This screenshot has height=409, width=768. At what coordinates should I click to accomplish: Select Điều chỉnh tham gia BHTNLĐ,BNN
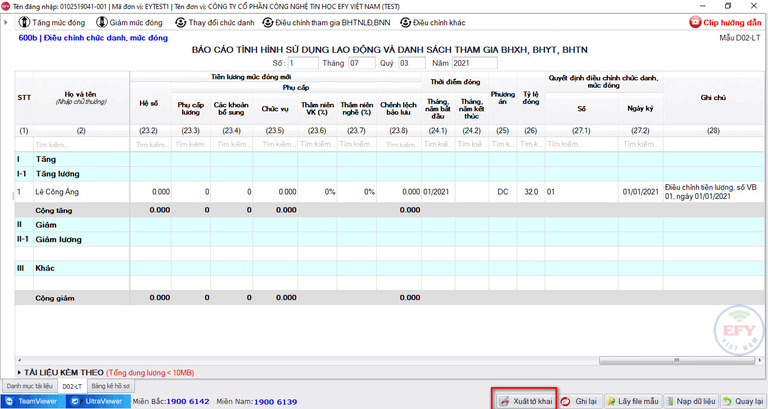coord(326,23)
